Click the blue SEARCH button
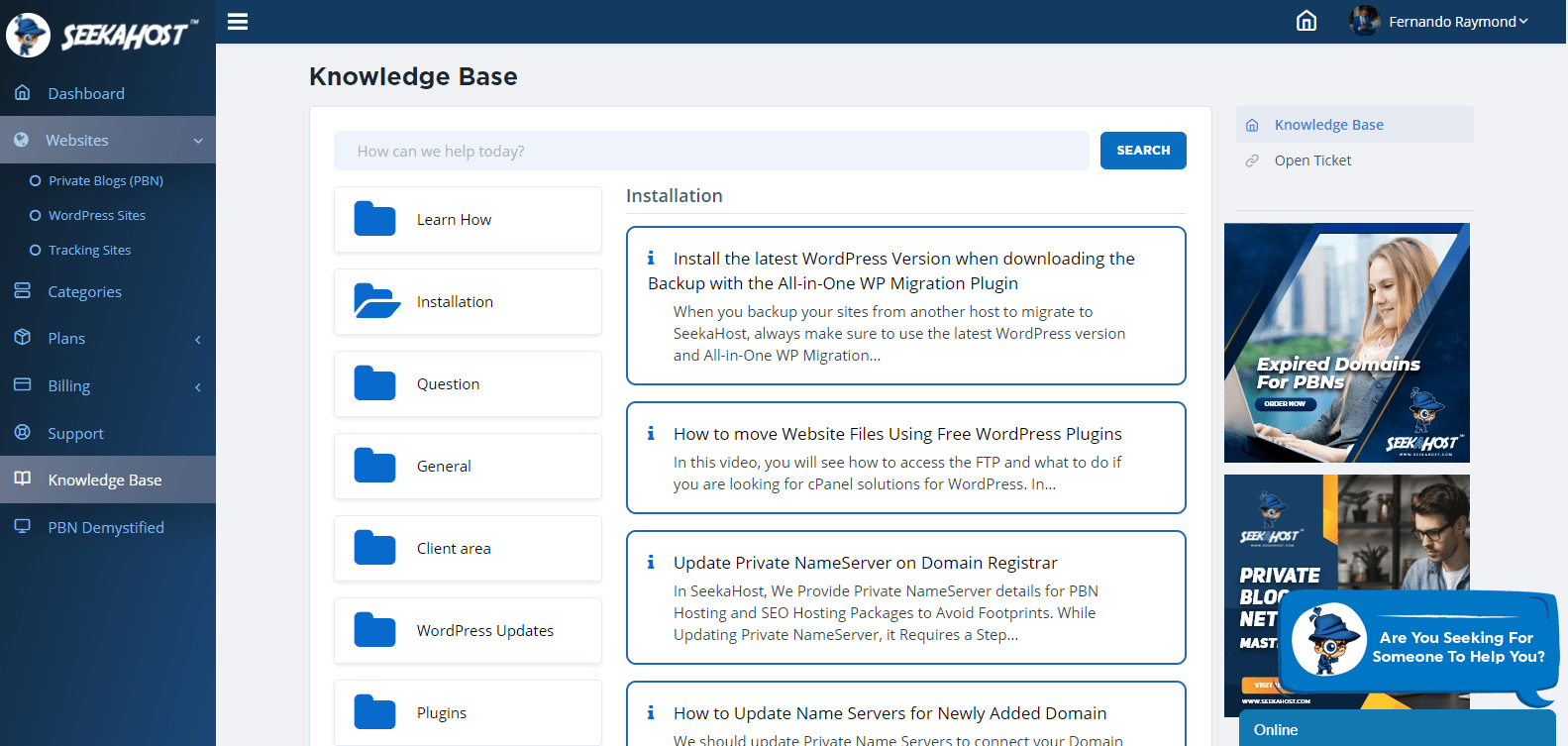Viewport: 1568px width, 746px height. 1143,151
